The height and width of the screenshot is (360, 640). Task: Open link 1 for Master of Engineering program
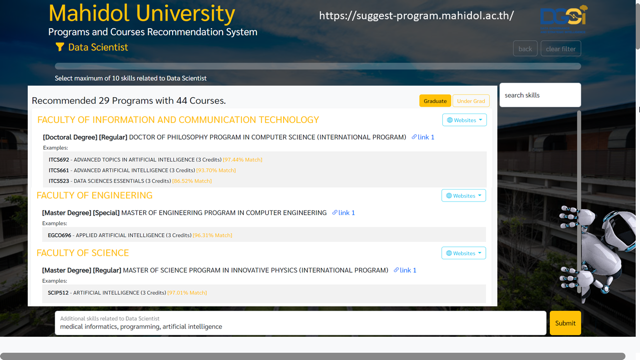[343, 213]
